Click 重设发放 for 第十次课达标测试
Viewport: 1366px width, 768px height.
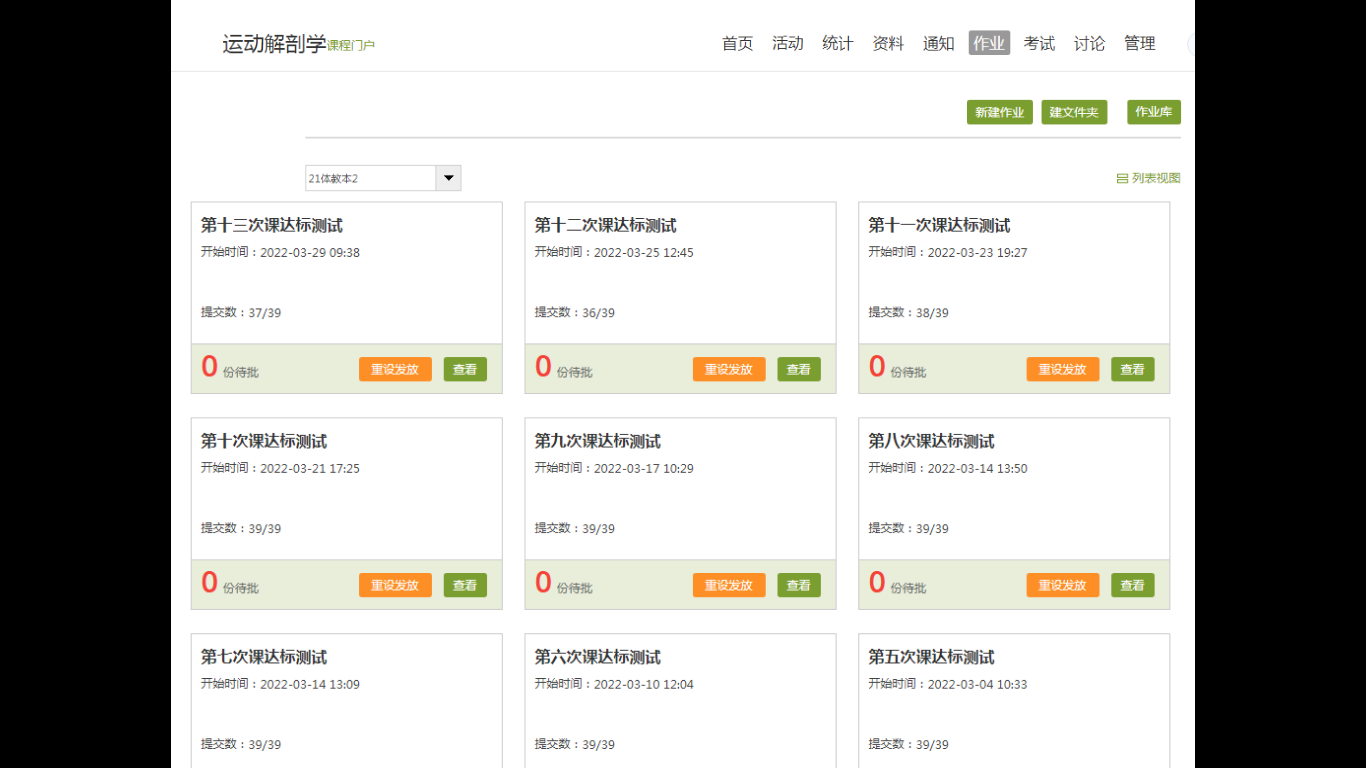click(395, 585)
